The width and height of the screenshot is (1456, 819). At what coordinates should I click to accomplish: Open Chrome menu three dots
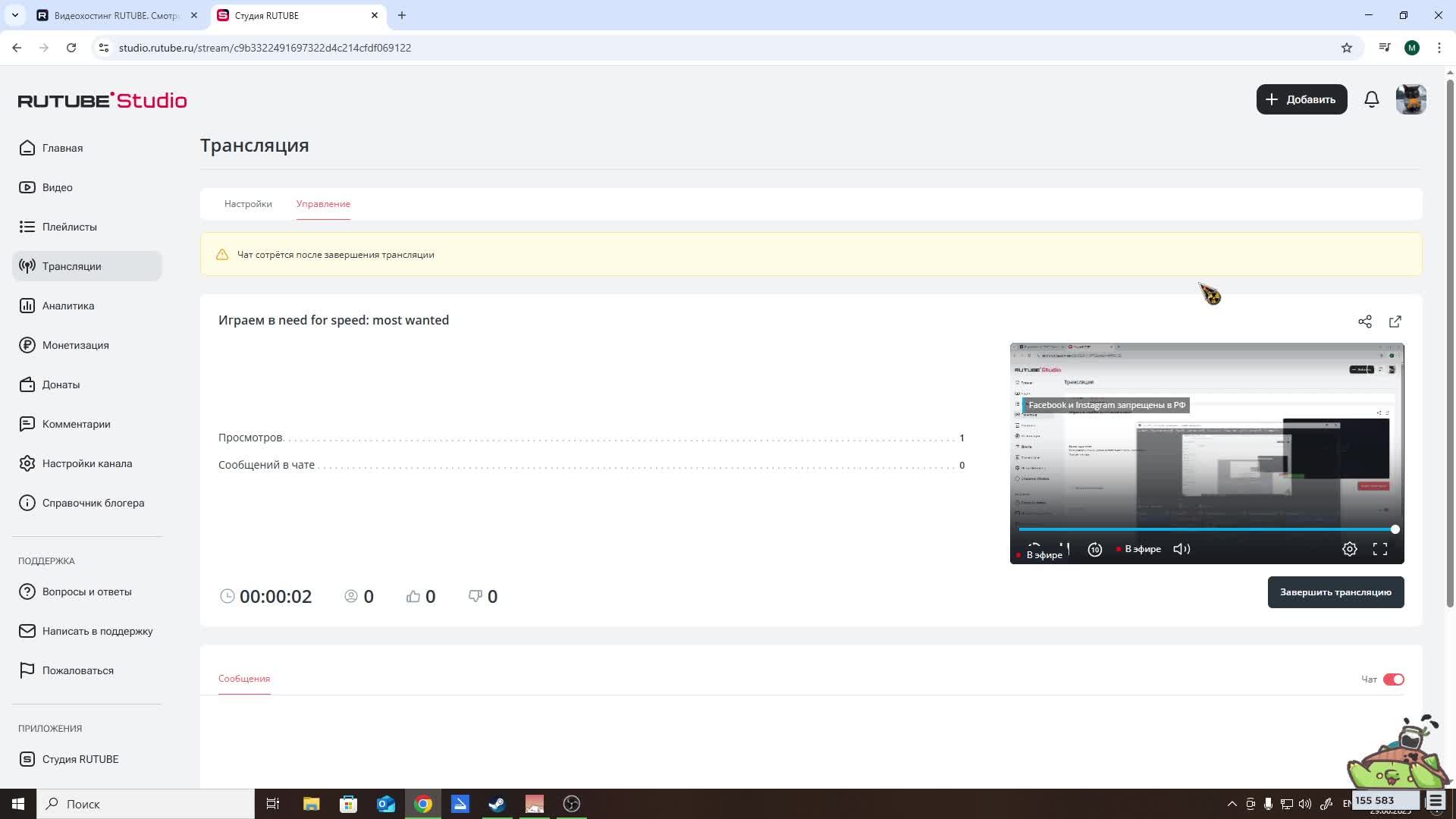(1439, 48)
